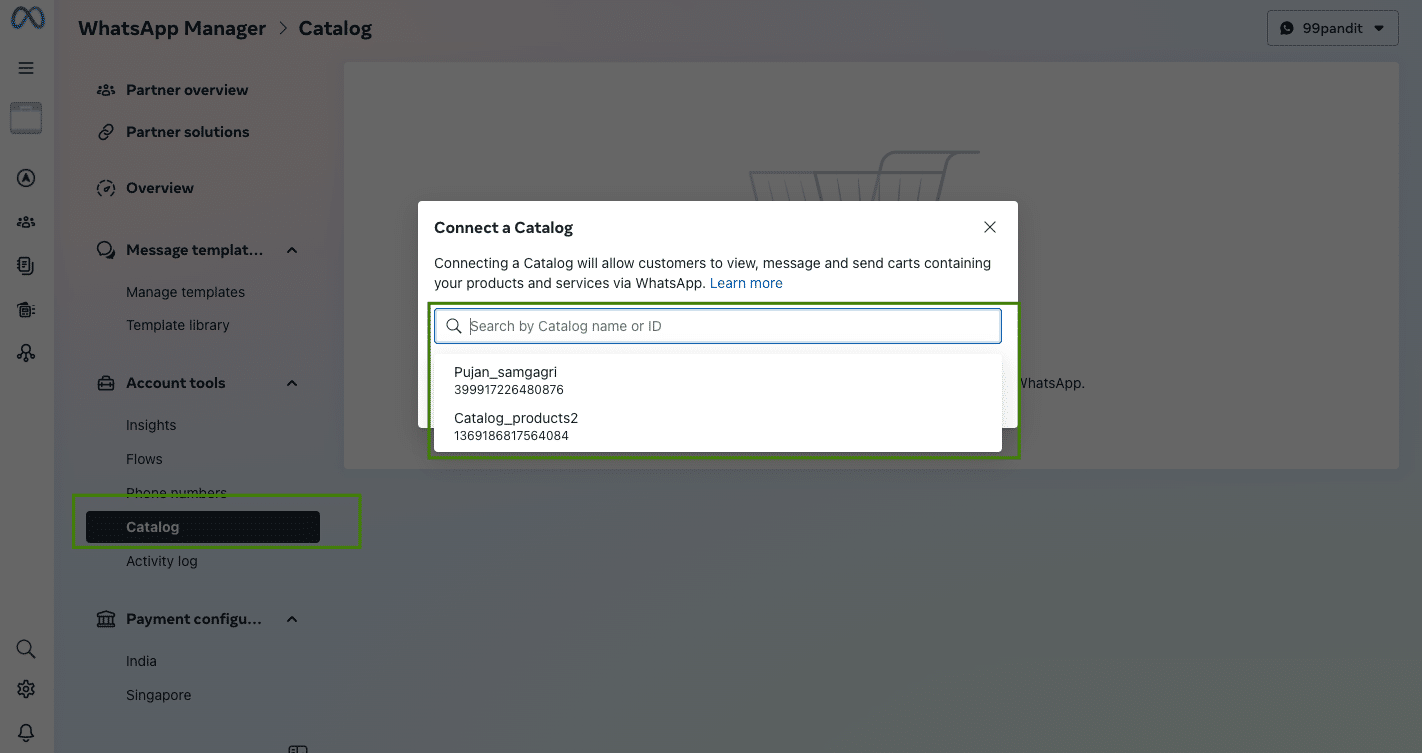This screenshot has width=1422, height=753.
Task: Click the Partner solutions link icon
Action: (106, 132)
